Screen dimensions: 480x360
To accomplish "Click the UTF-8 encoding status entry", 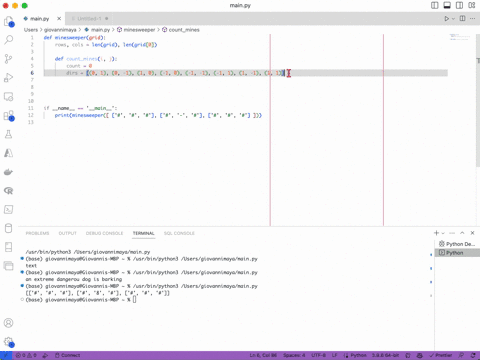I will click(x=318, y=355).
